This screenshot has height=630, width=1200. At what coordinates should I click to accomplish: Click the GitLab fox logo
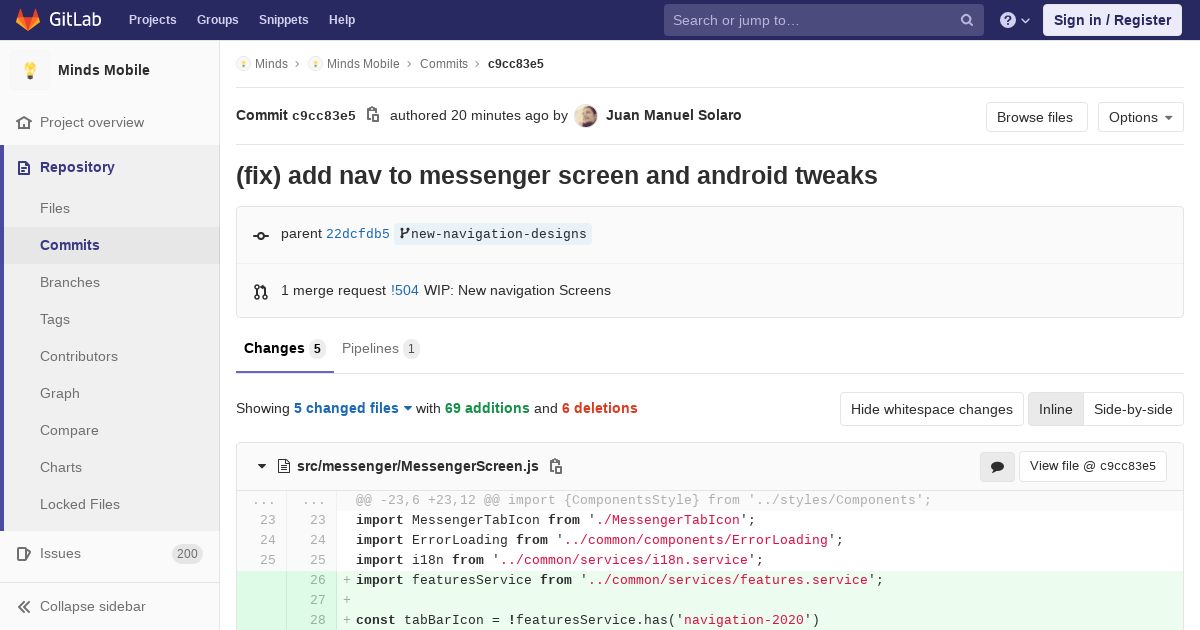point(28,19)
